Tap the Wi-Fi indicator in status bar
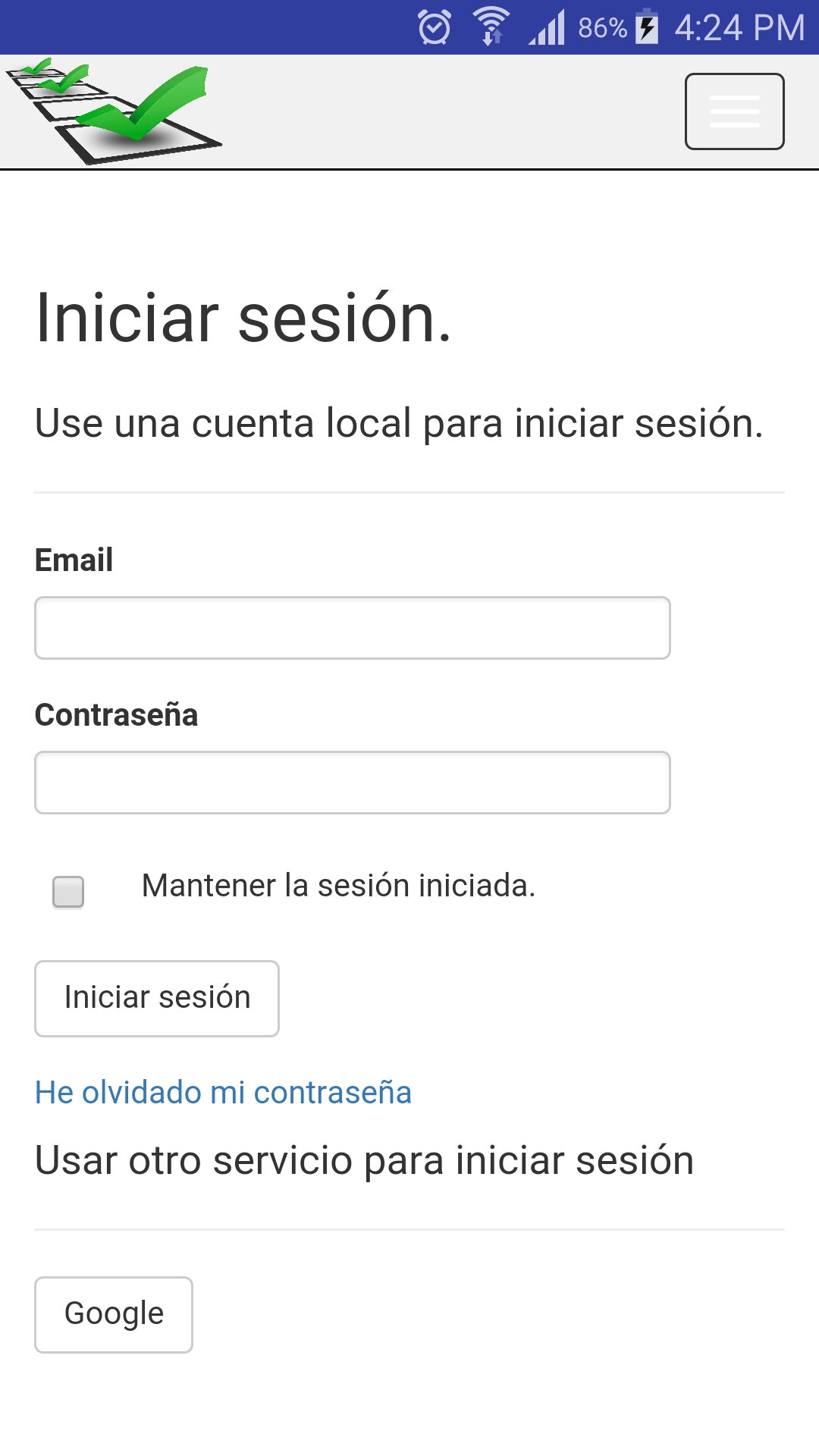This screenshot has width=819, height=1456. [x=491, y=27]
